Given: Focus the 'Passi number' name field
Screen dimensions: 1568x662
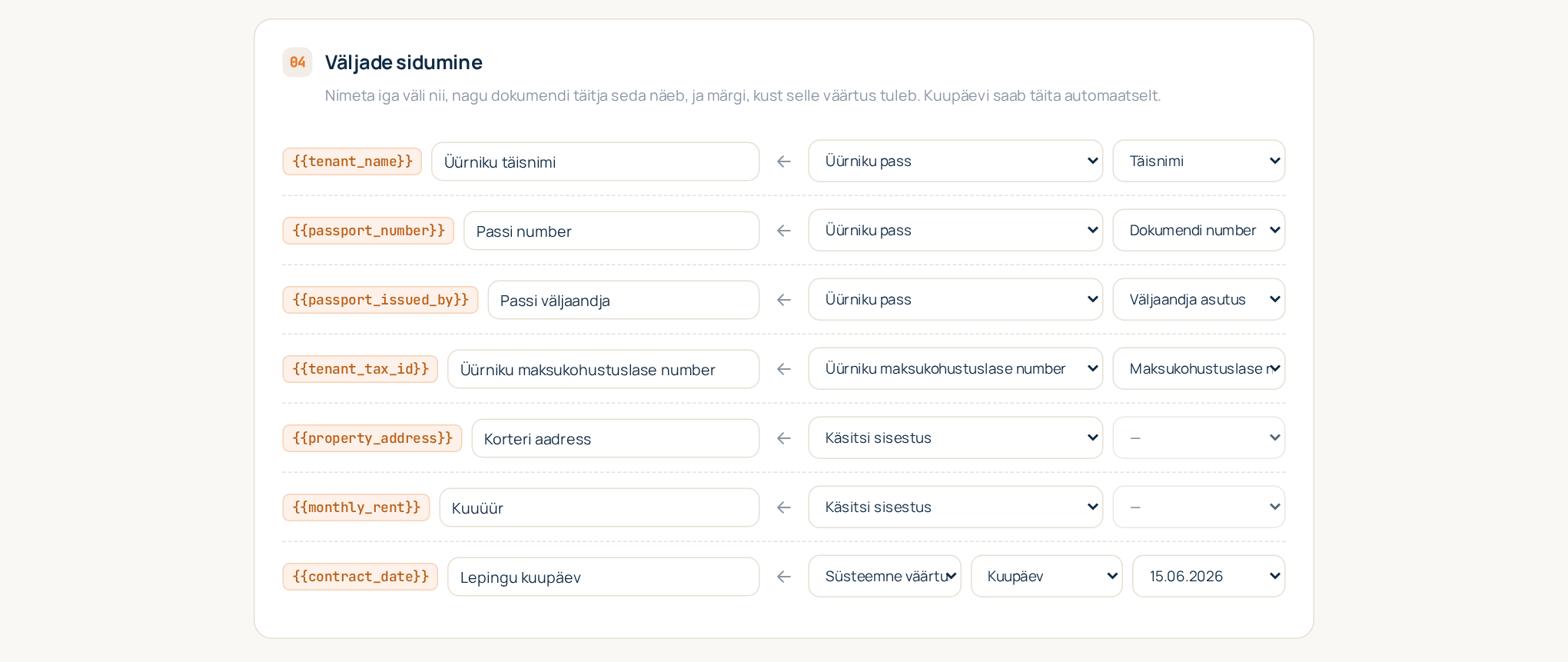Looking at the screenshot, I should (612, 231).
